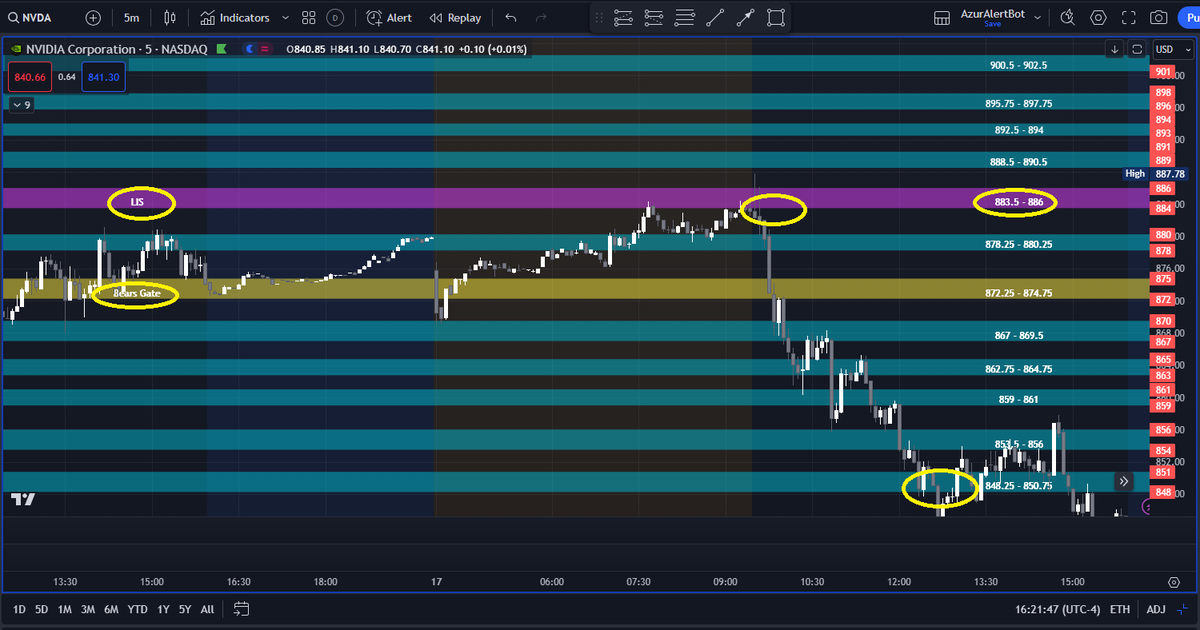Grab the floating drawing toolbar handle
Image resolution: width=1200 pixels, height=630 pixels.
pyautogui.click(x=600, y=17)
